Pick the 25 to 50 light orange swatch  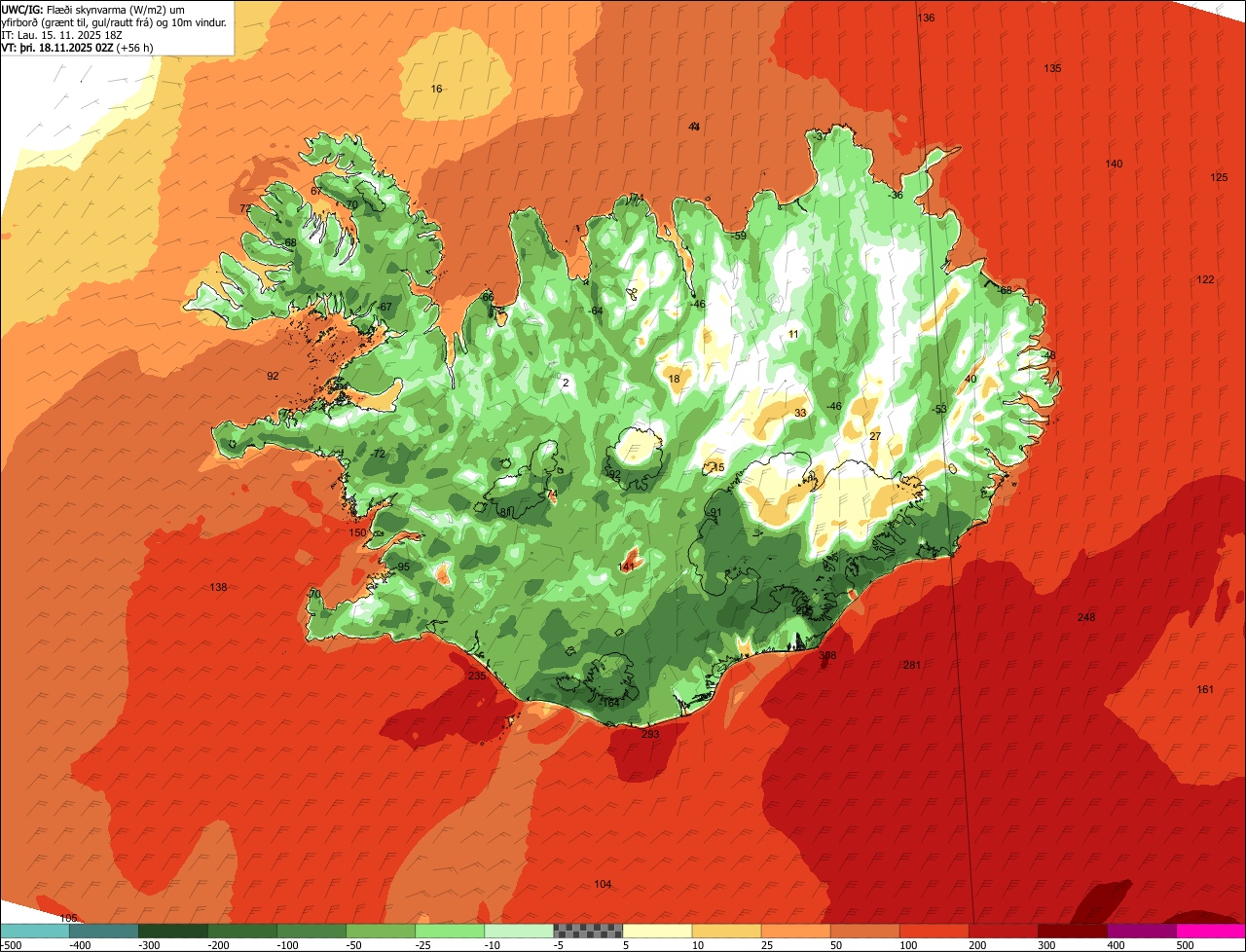tap(795, 931)
